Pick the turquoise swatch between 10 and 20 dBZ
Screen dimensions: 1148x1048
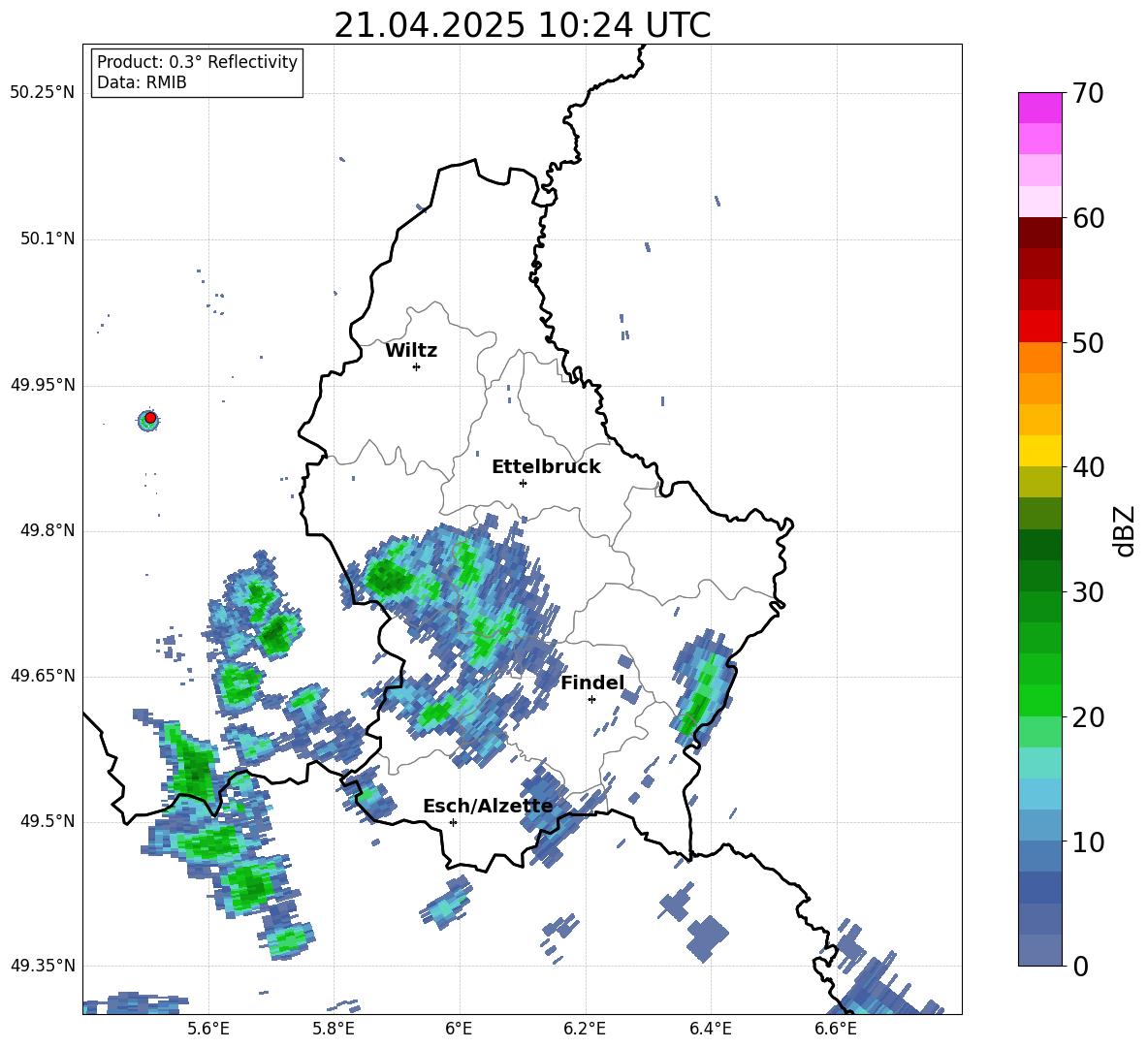1039,763
